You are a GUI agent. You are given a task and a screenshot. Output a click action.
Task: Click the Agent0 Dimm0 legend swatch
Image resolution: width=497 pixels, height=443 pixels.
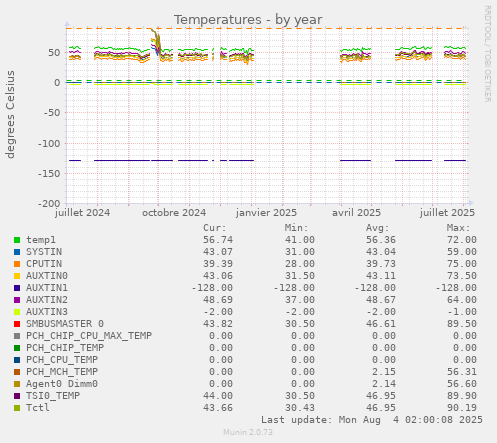click(x=17, y=384)
